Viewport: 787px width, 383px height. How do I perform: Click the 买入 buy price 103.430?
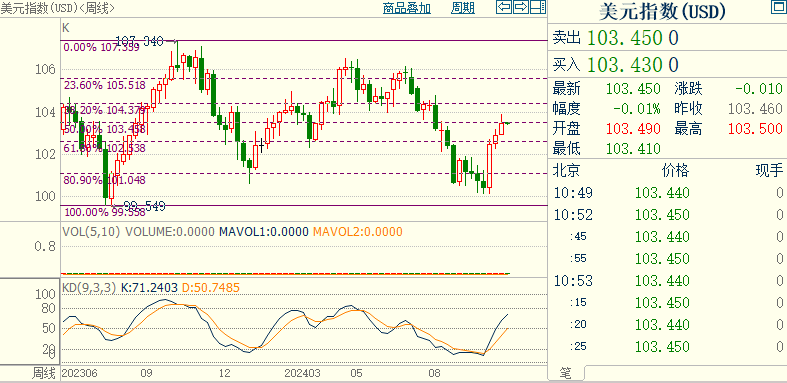(x=633, y=64)
